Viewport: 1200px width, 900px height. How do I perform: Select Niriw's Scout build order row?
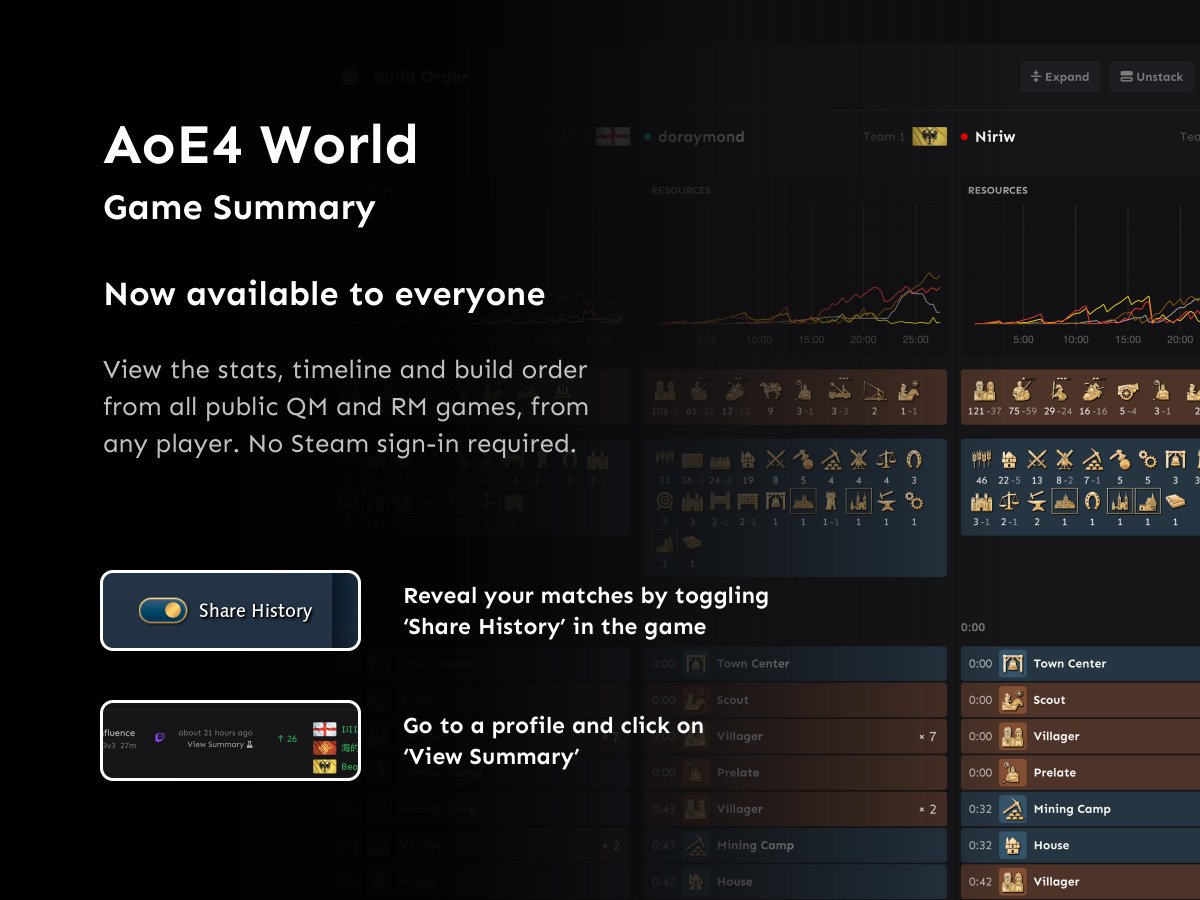pyautogui.click(x=1080, y=700)
